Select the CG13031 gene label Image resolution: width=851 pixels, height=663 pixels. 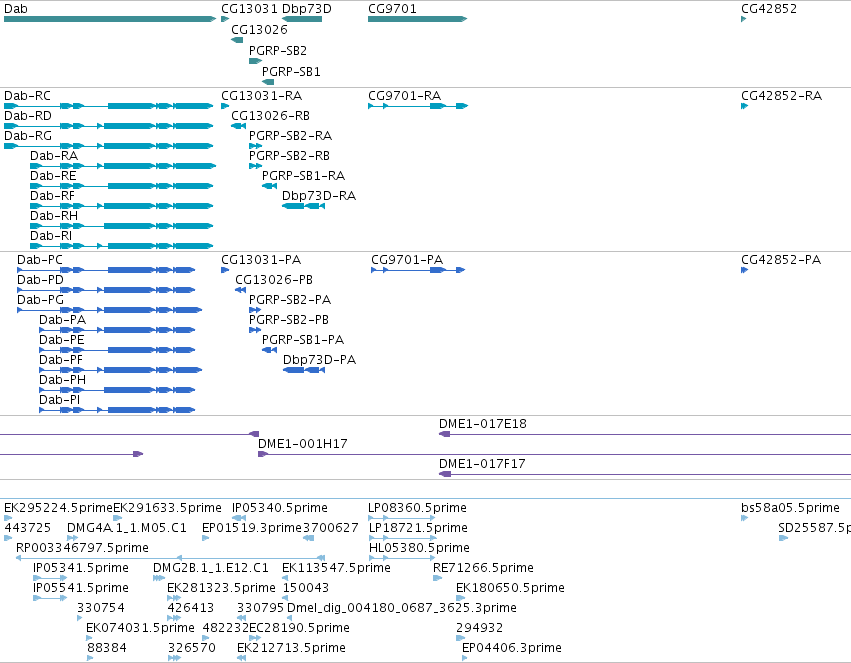[250, 9]
